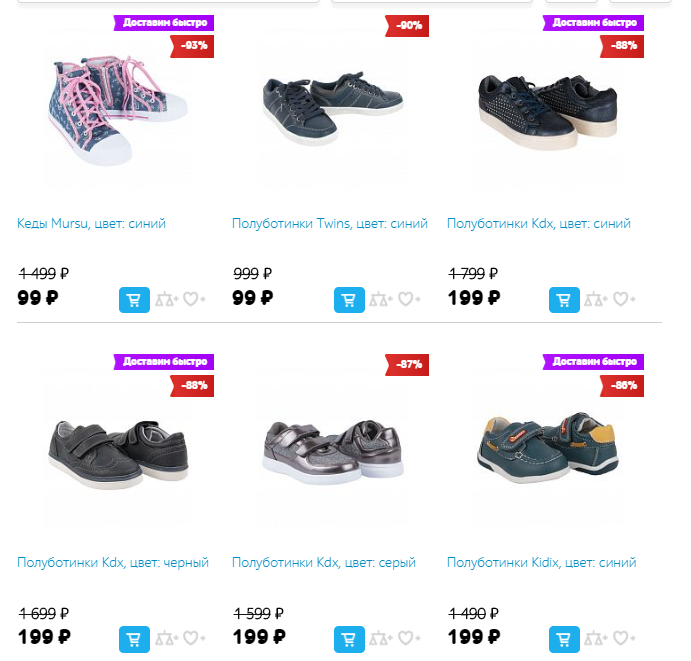Compare black Kdx shoes using scales icon
The width and height of the screenshot is (691, 661).
pos(167,638)
